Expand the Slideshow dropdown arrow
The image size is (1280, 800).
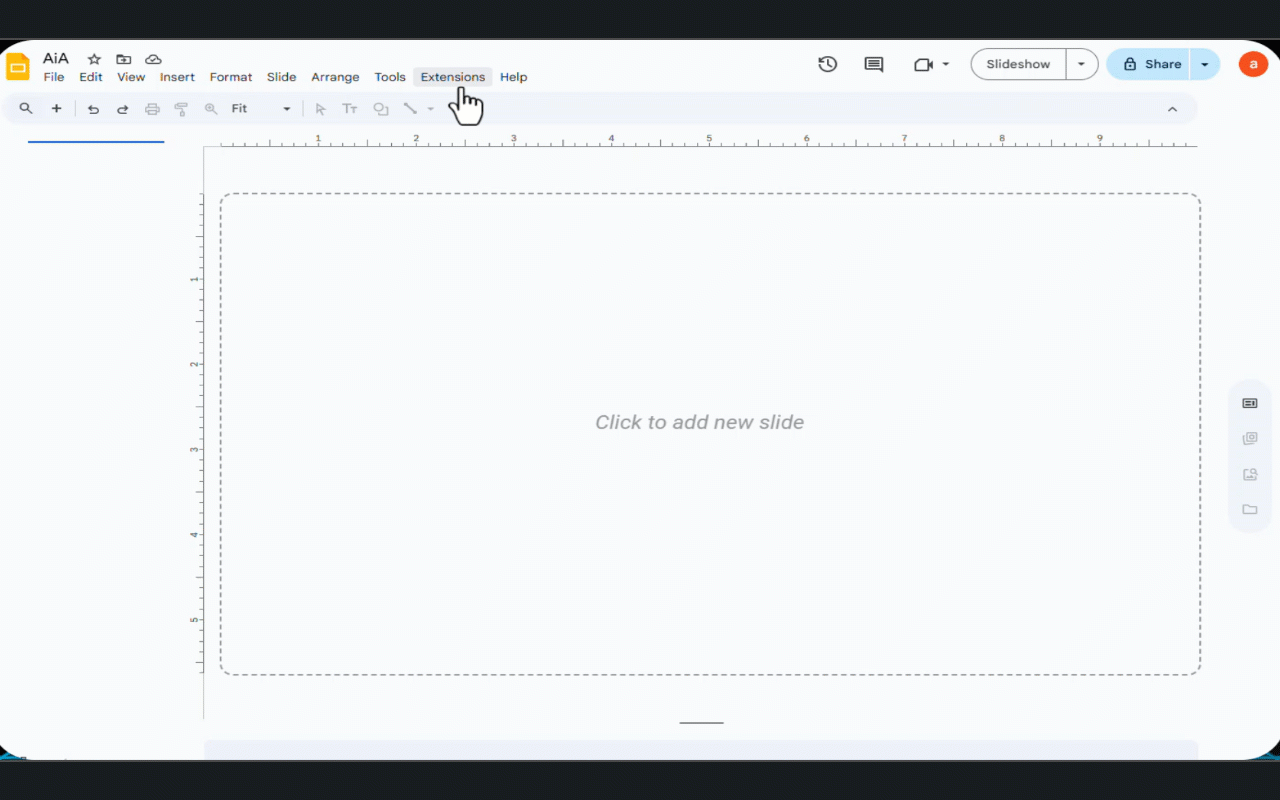pos(1081,63)
